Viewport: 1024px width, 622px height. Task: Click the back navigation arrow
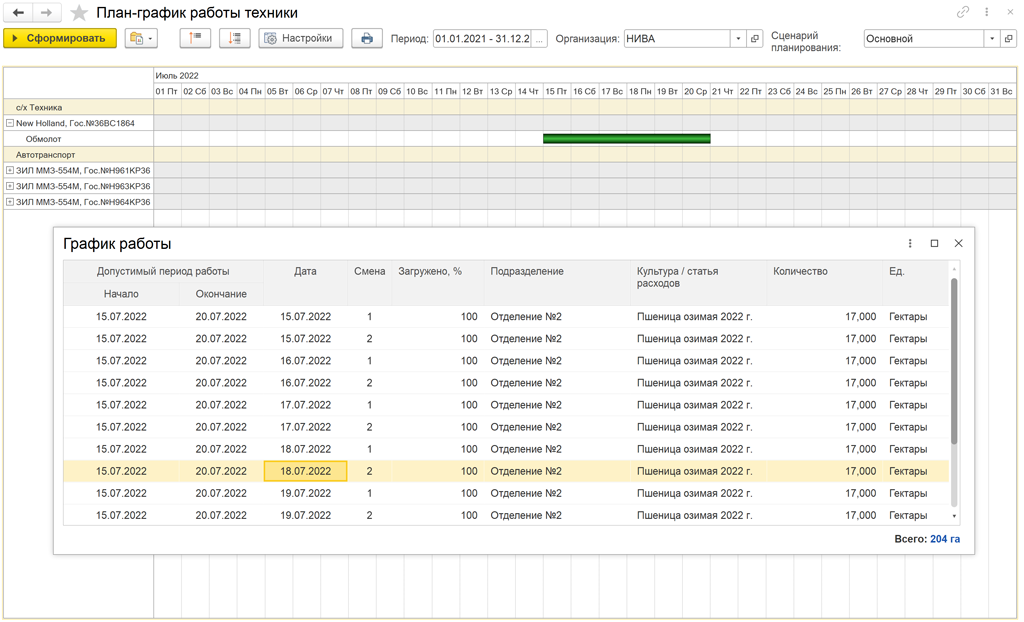tap(18, 13)
